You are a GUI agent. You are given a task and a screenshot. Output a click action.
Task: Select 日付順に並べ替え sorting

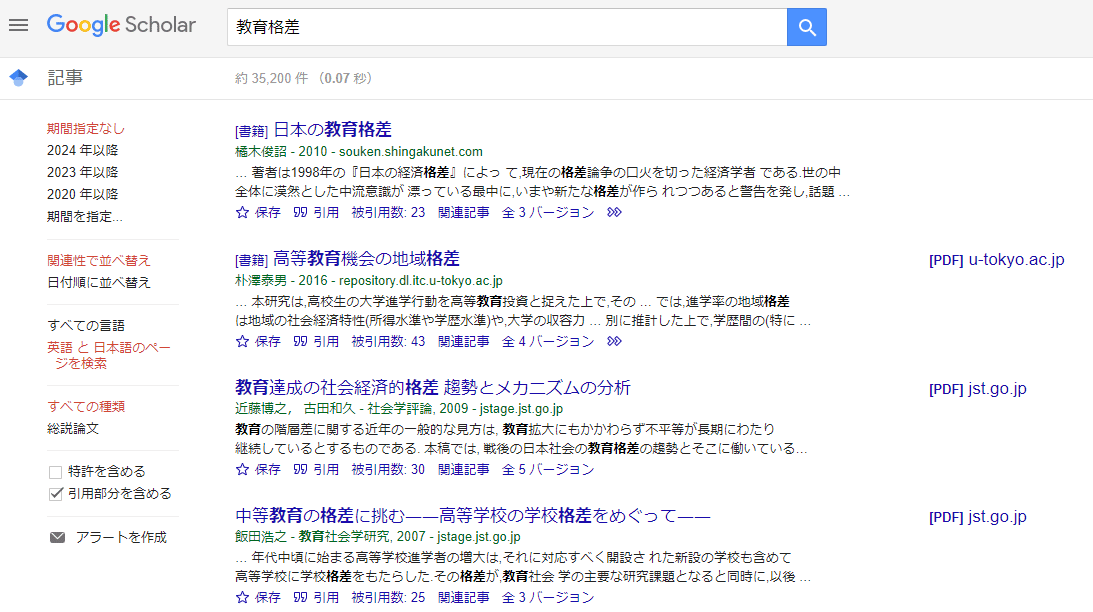(98, 283)
